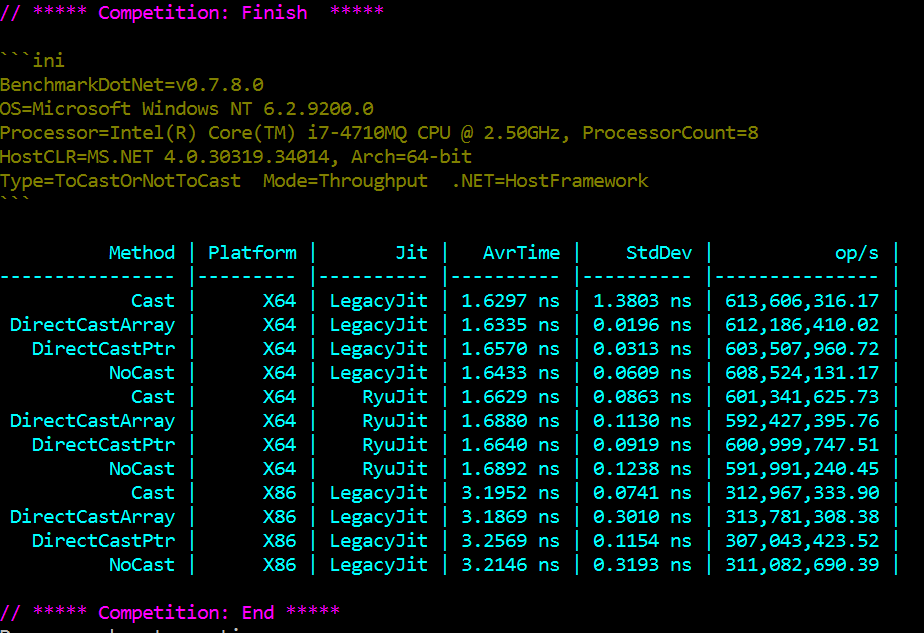924x633 pixels.
Task: Click the HostCLR=MS.NET line
Action: click(236, 157)
